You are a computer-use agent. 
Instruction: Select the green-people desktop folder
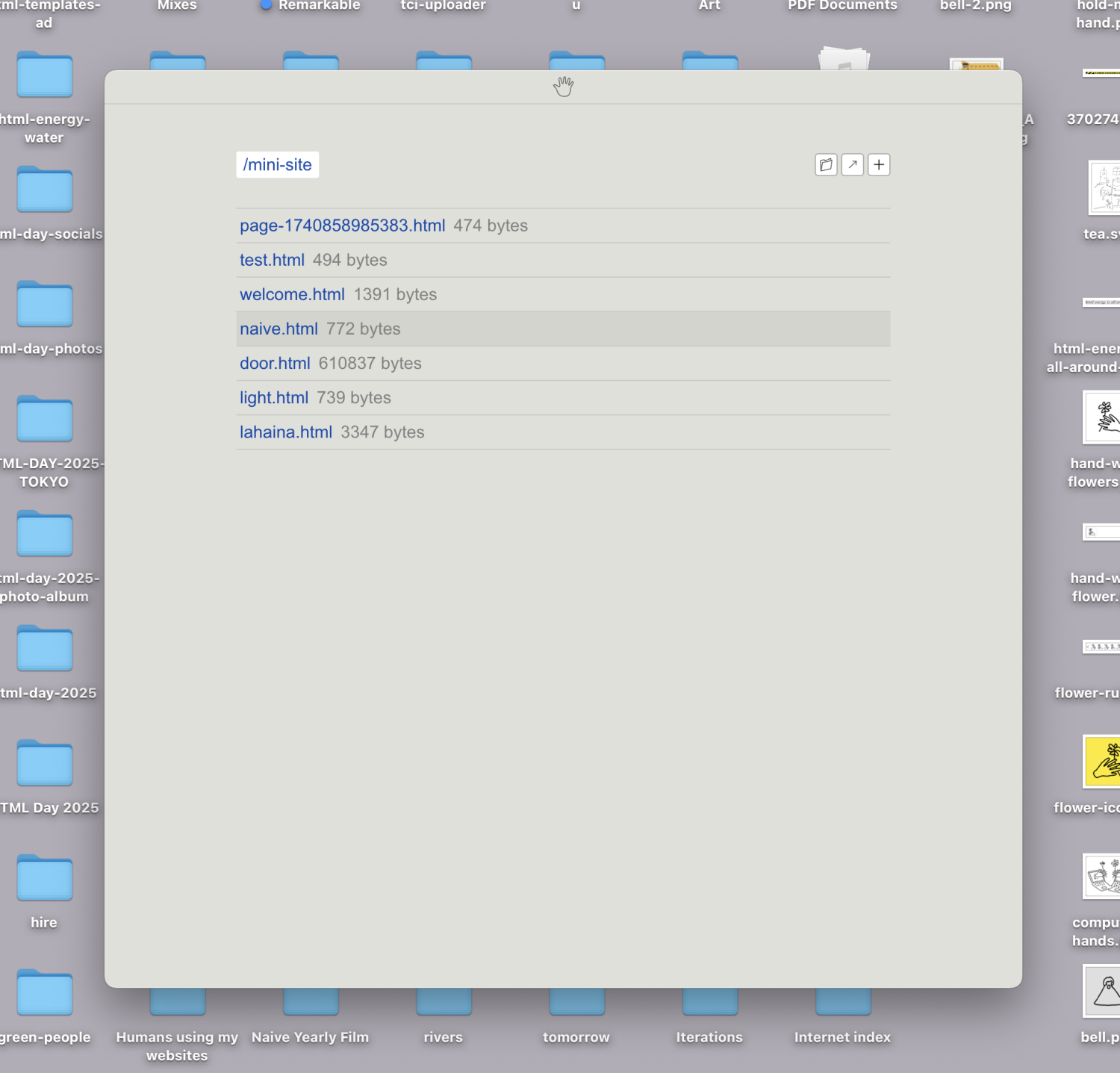coord(44,993)
